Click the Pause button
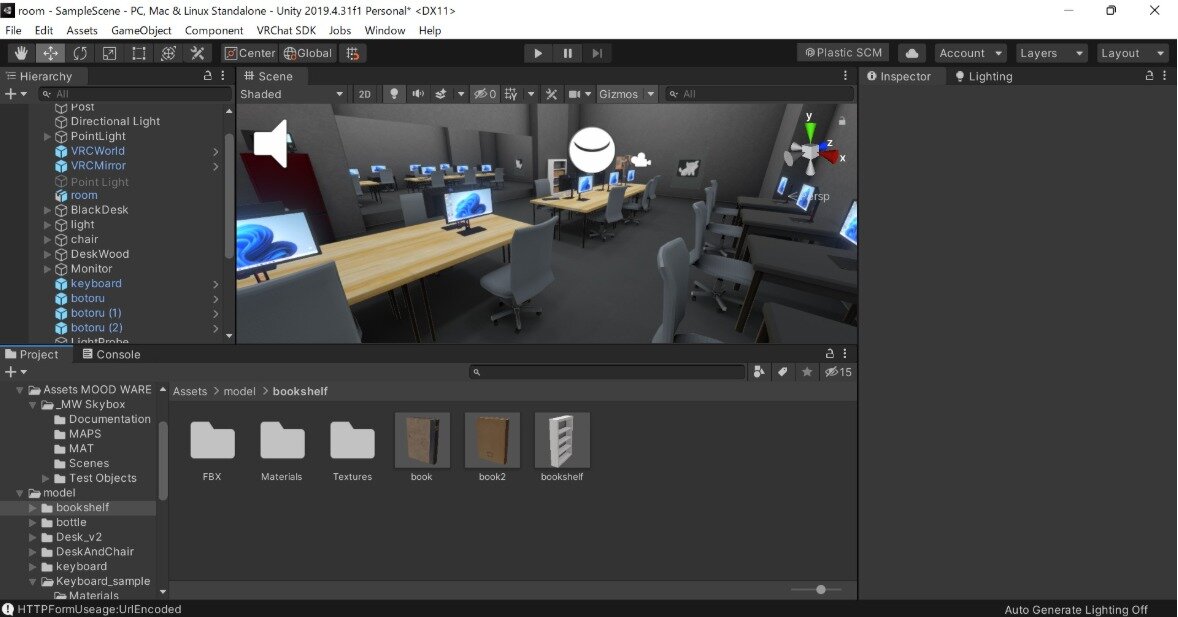 click(568, 53)
